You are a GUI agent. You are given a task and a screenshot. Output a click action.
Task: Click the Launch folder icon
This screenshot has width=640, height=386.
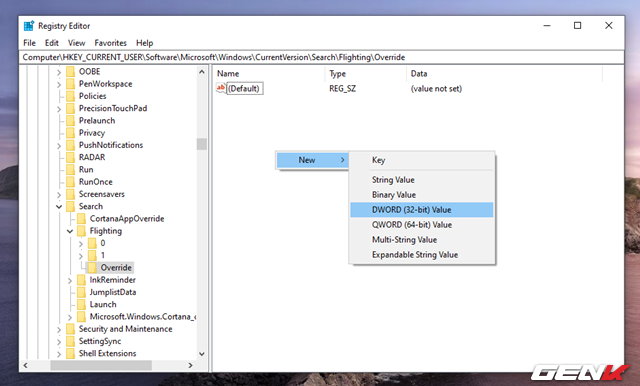click(x=82, y=304)
